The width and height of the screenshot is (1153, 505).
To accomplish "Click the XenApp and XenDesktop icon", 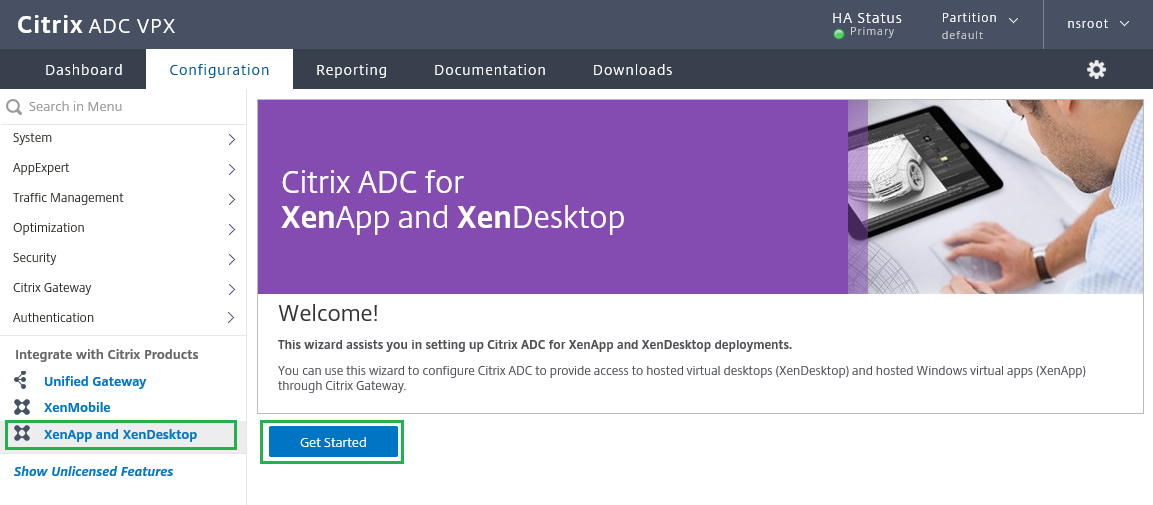I will click(x=22, y=435).
